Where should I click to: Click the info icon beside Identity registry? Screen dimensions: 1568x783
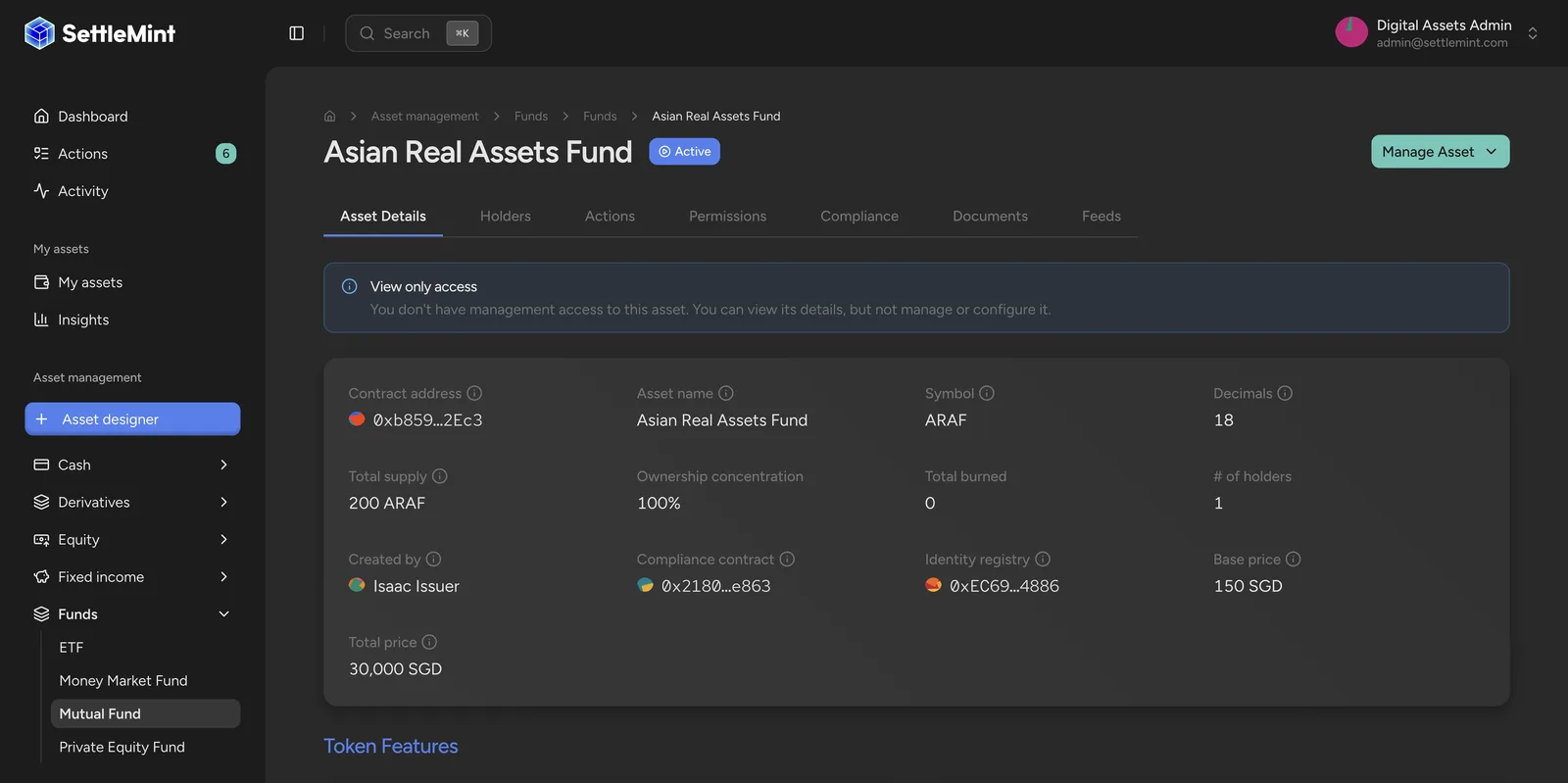(1043, 560)
